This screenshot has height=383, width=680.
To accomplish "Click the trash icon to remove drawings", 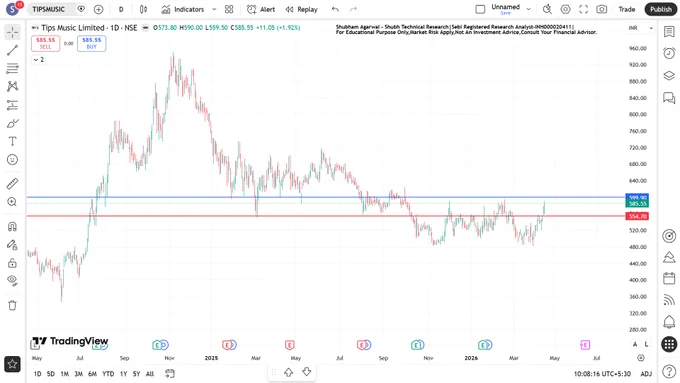I will [x=13, y=305].
